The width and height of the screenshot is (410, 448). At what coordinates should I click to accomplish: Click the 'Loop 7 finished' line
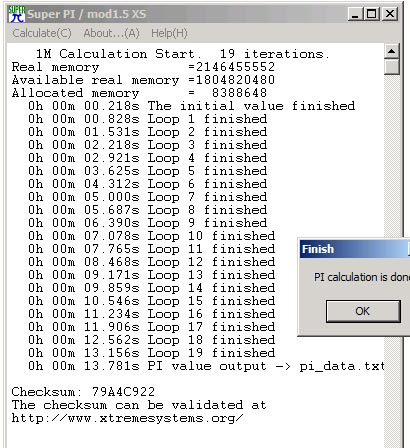(148, 197)
